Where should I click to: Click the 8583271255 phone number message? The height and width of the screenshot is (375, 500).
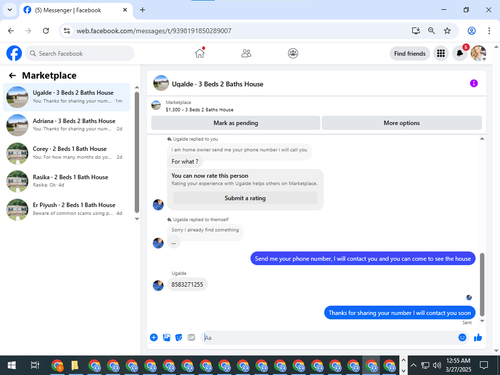[187, 284]
